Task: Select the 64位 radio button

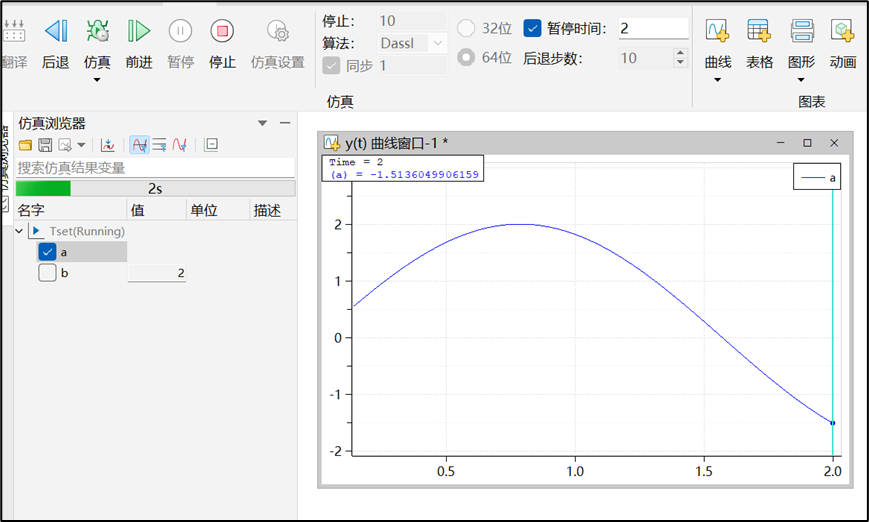Action: pos(466,57)
